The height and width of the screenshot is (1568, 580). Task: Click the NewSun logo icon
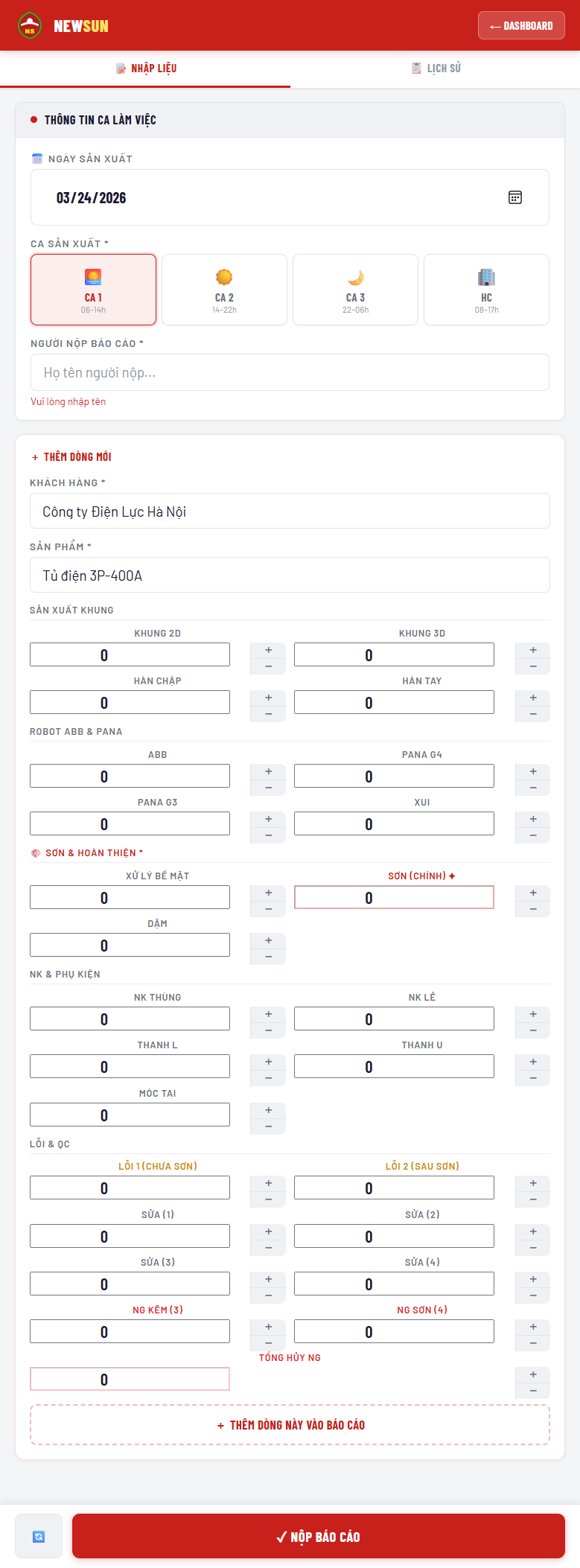pos(30,26)
